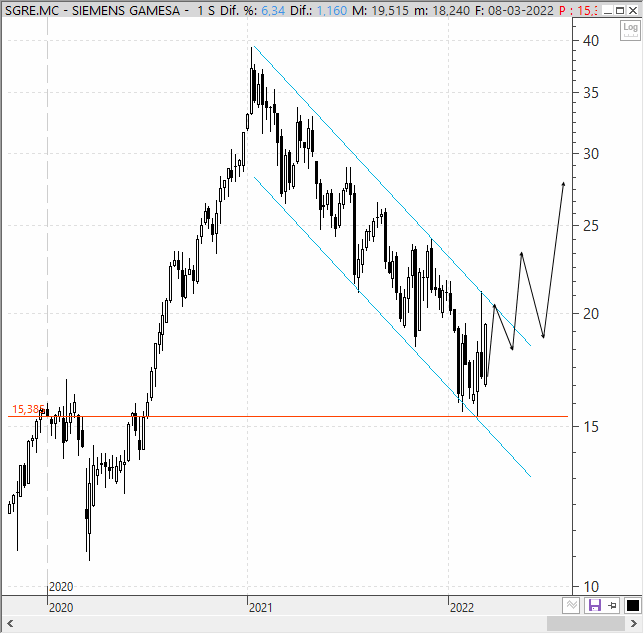Open the black background color swatch
The image size is (644, 634).
tap(632, 605)
